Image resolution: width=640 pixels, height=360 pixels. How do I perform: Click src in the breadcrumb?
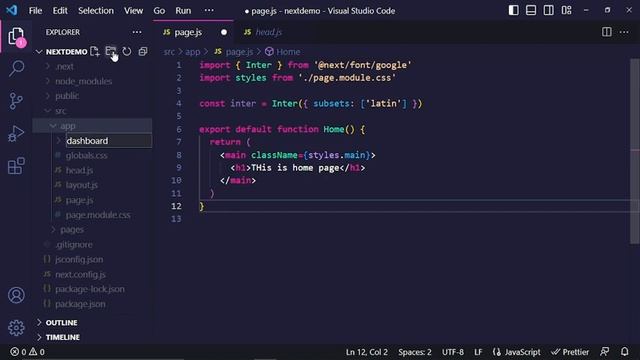(169, 52)
